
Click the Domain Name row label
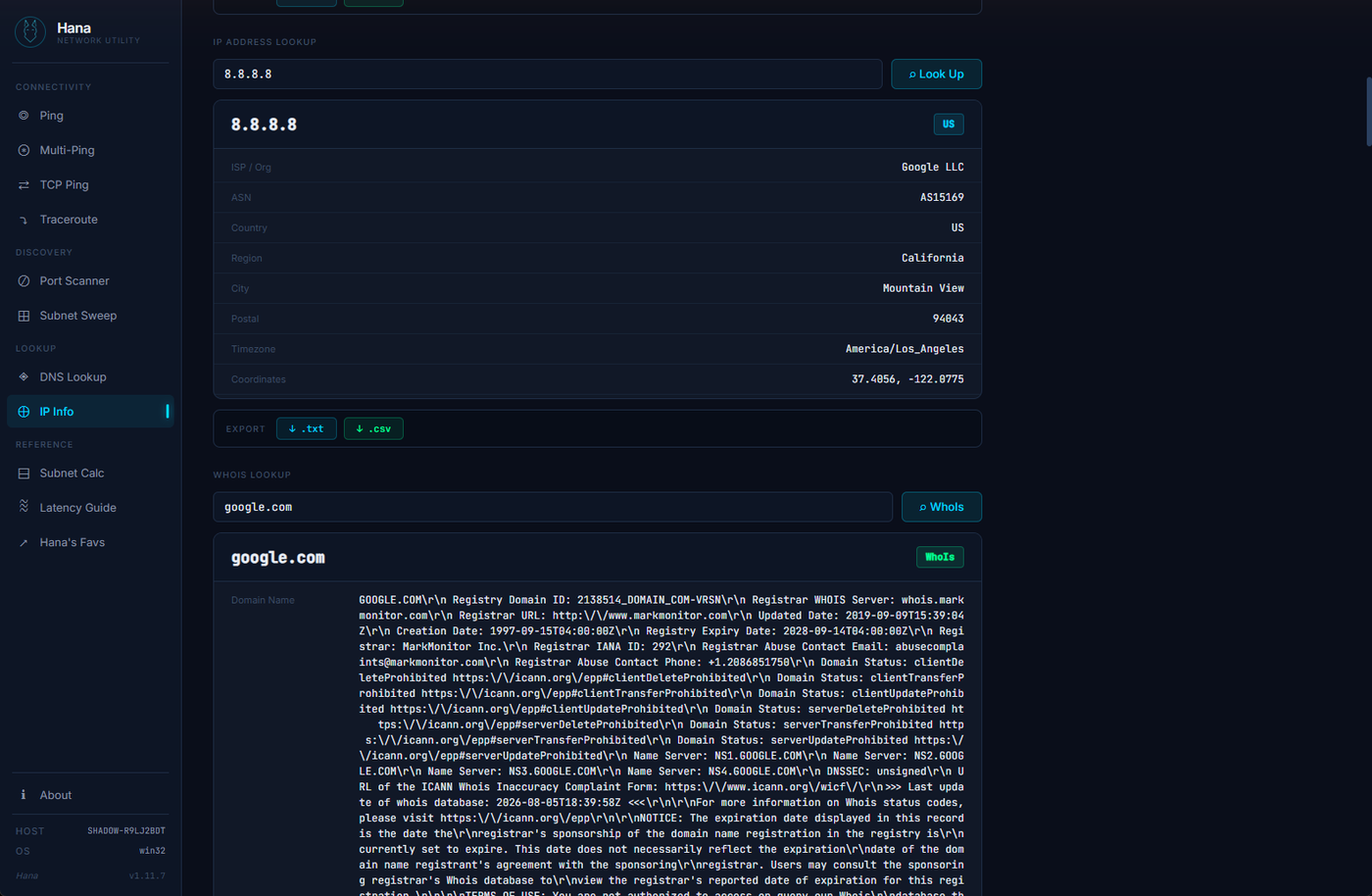pyautogui.click(x=263, y=600)
